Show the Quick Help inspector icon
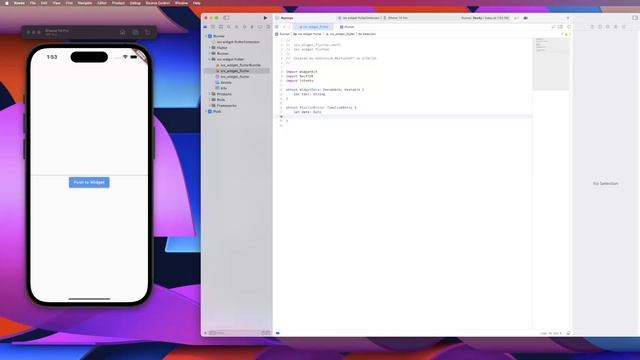 608,27
